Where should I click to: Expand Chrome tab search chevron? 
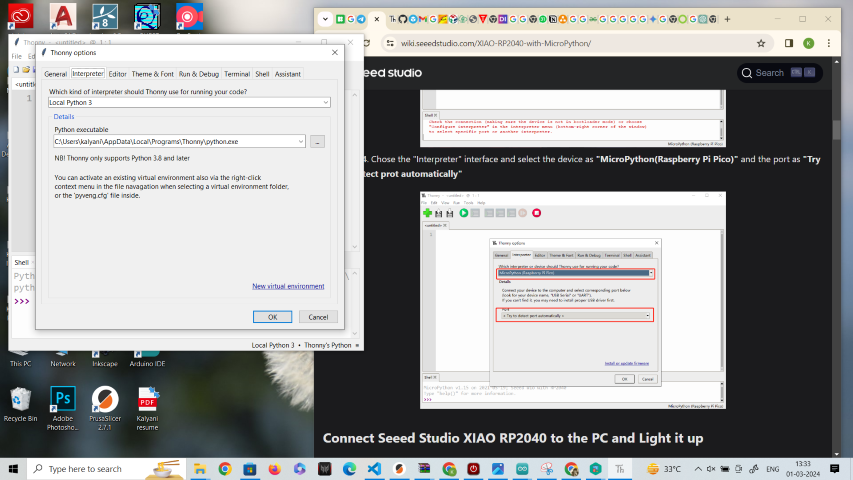pos(325,19)
